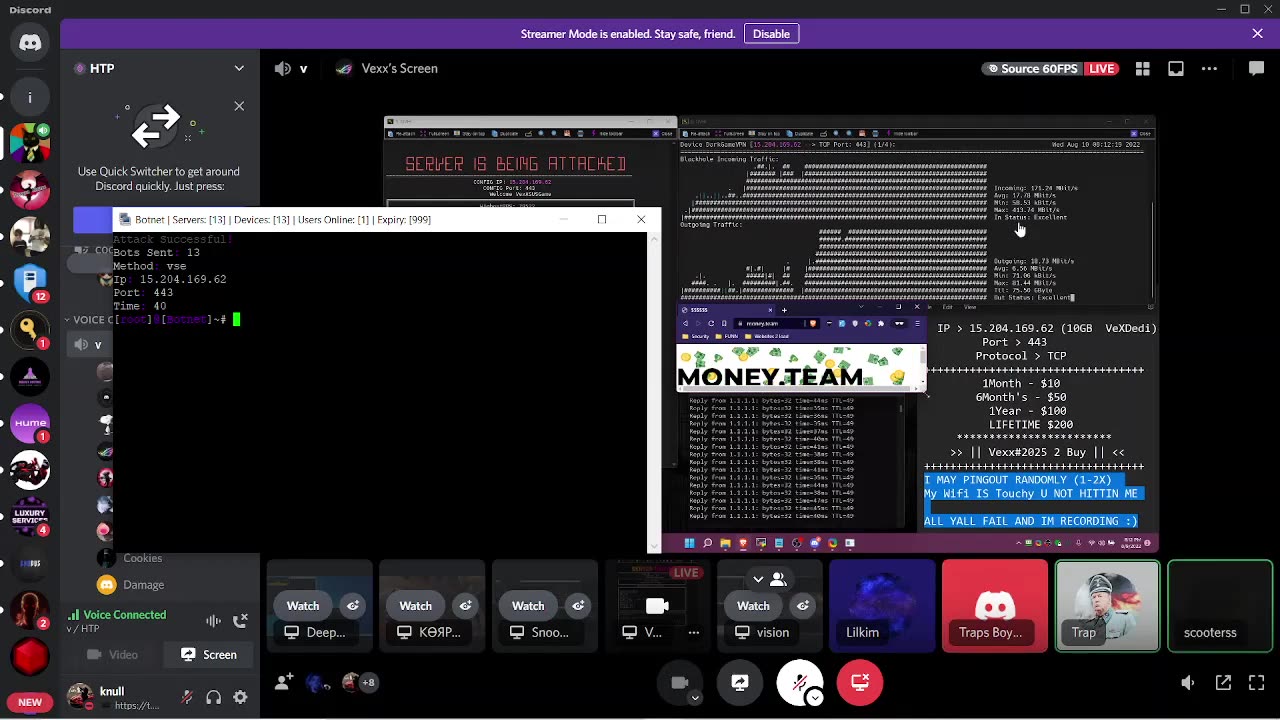
Task: Watch Deep's stream
Action: 303,606
